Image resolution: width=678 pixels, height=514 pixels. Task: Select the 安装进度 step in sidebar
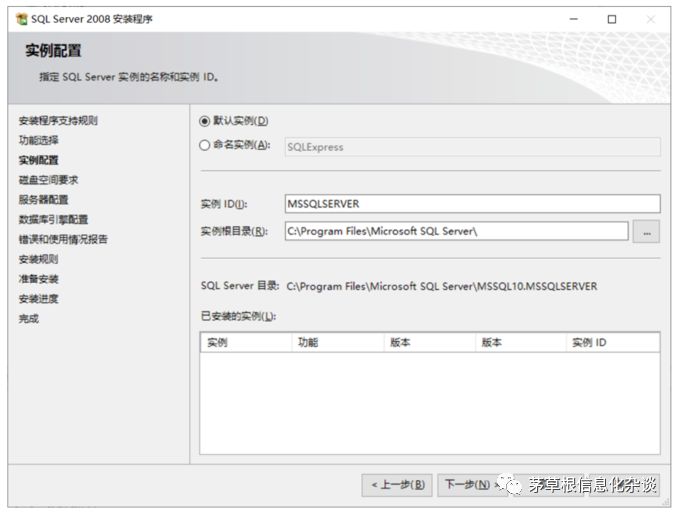coord(38,299)
